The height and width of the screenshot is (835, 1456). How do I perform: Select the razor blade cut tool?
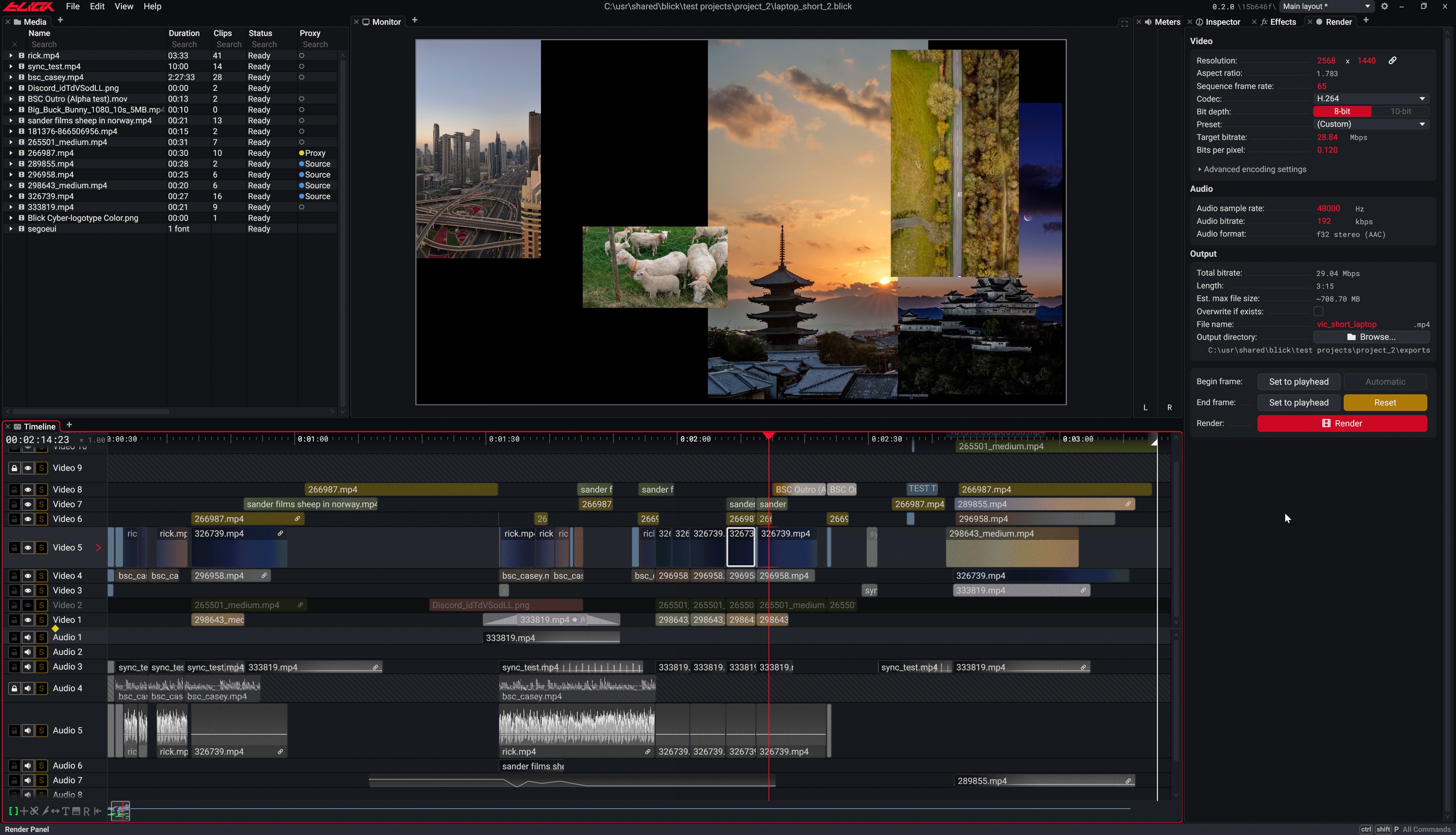click(45, 811)
